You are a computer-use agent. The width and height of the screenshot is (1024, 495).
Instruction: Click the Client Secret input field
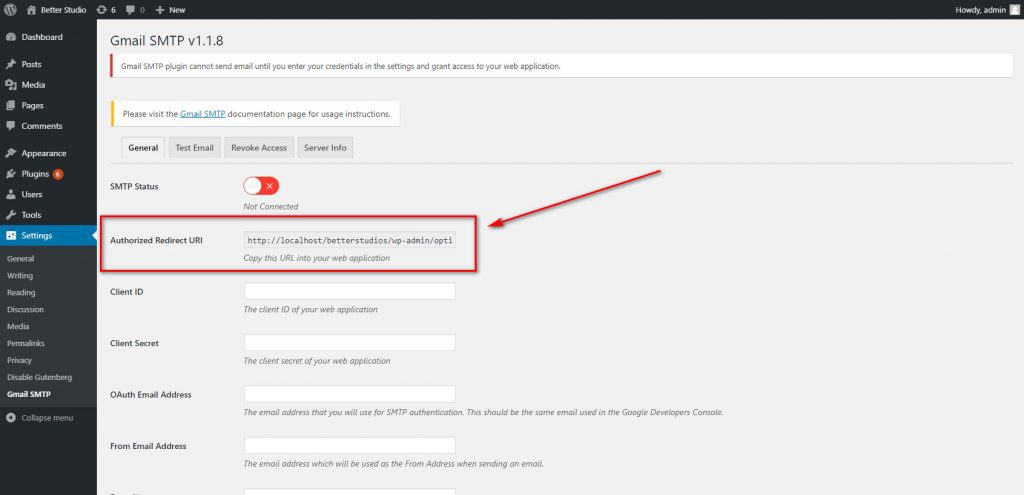coord(349,343)
